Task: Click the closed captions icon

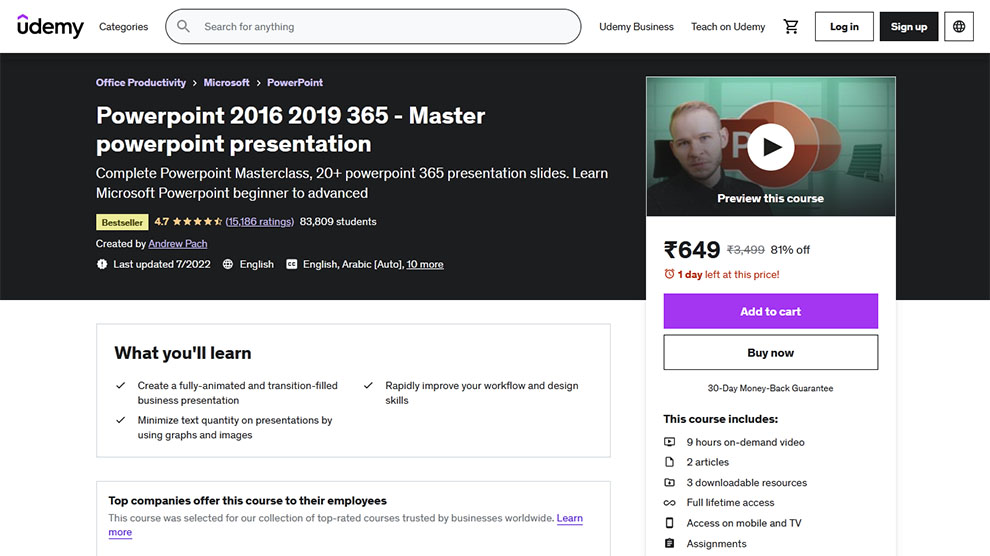Action: (x=292, y=265)
